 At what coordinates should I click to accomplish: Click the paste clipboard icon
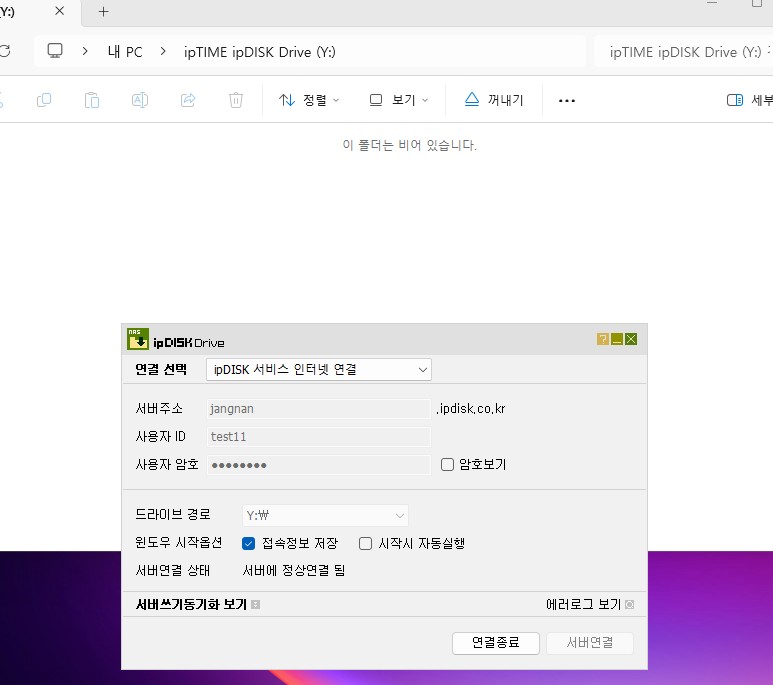tap(92, 100)
